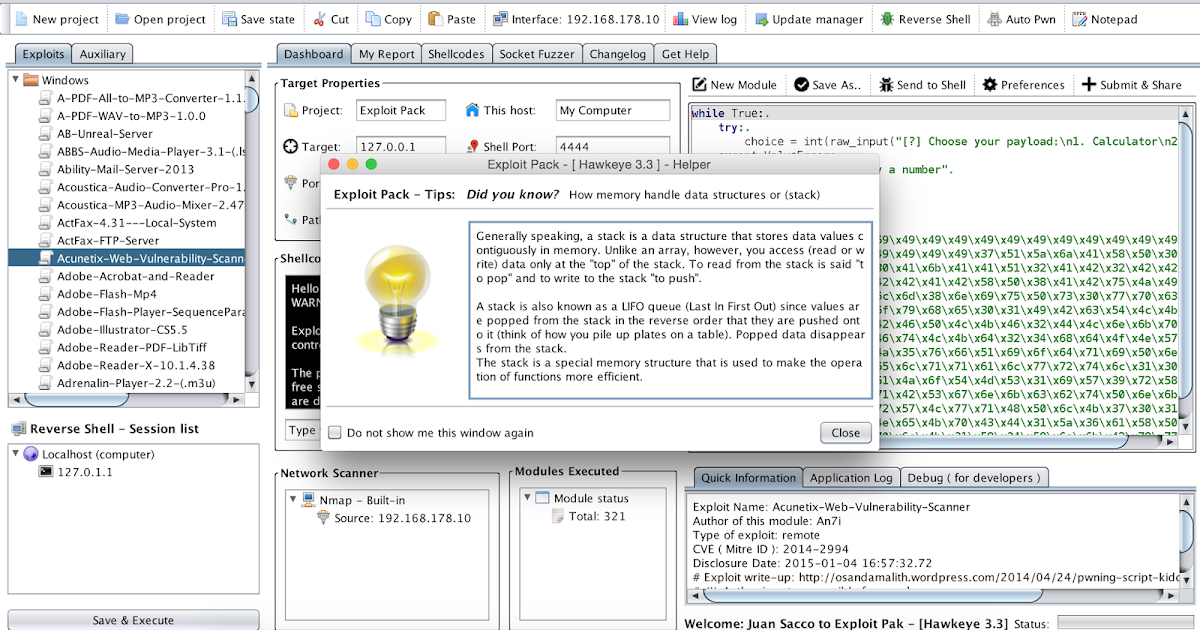
Task: Select Adobe-Acrobat-and-Reader exploit
Action: pyautogui.click(x=135, y=276)
